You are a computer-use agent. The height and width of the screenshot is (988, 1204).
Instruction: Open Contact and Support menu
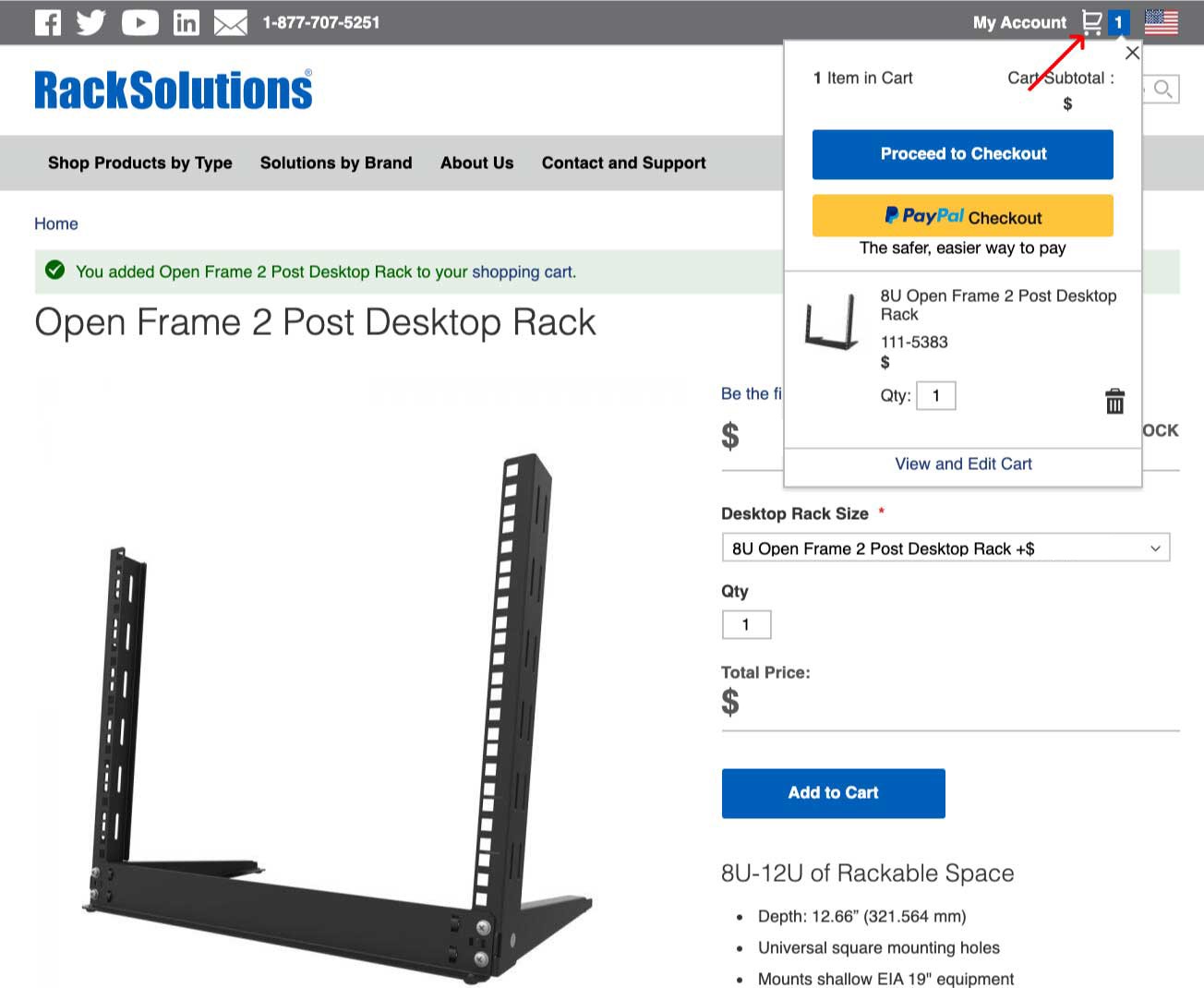624,163
